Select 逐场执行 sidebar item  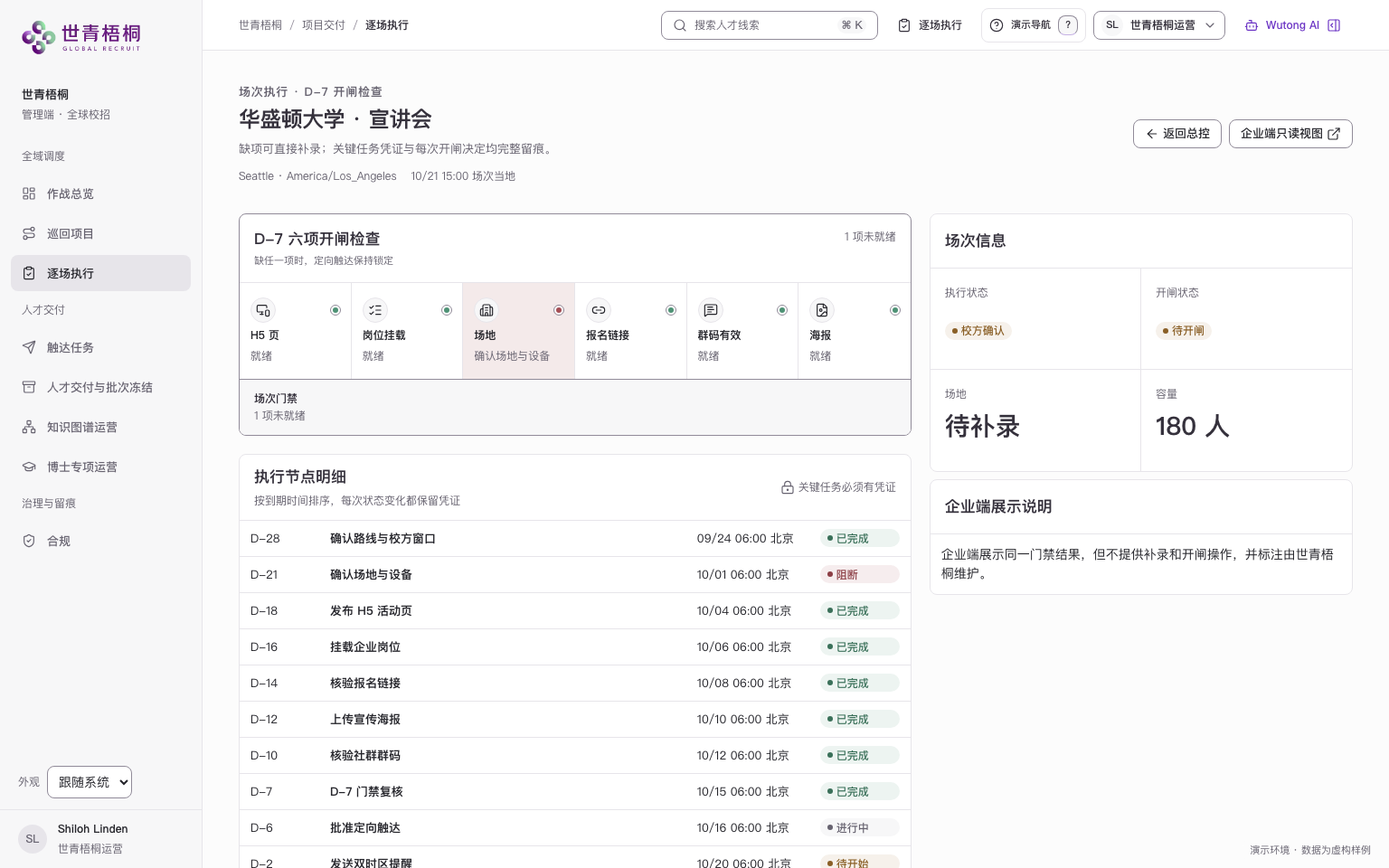coord(100,273)
